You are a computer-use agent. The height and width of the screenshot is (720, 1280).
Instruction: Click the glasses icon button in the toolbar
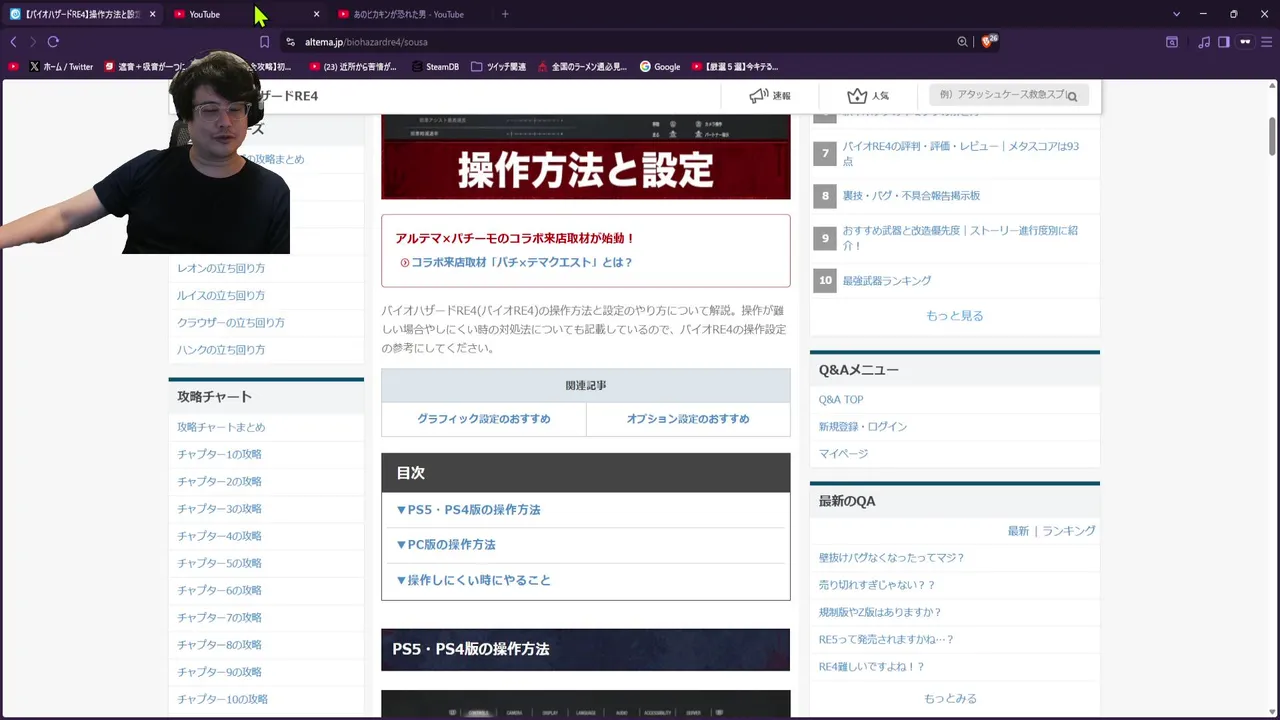point(1245,42)
